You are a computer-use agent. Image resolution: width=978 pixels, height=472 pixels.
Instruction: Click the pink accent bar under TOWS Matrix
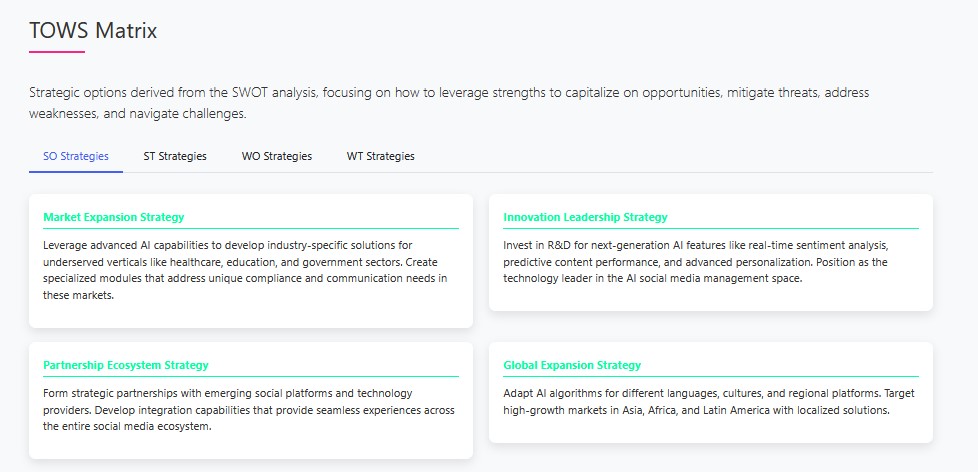[57, 52]
